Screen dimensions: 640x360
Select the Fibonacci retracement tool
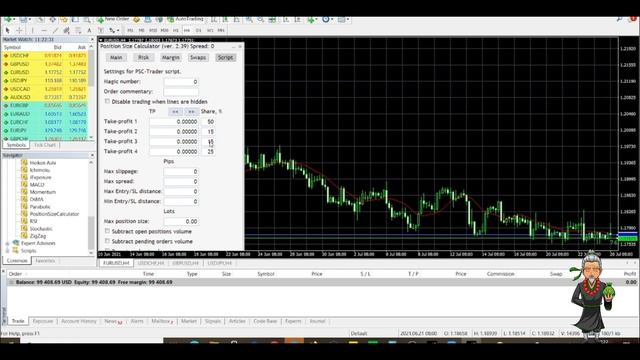78,30
